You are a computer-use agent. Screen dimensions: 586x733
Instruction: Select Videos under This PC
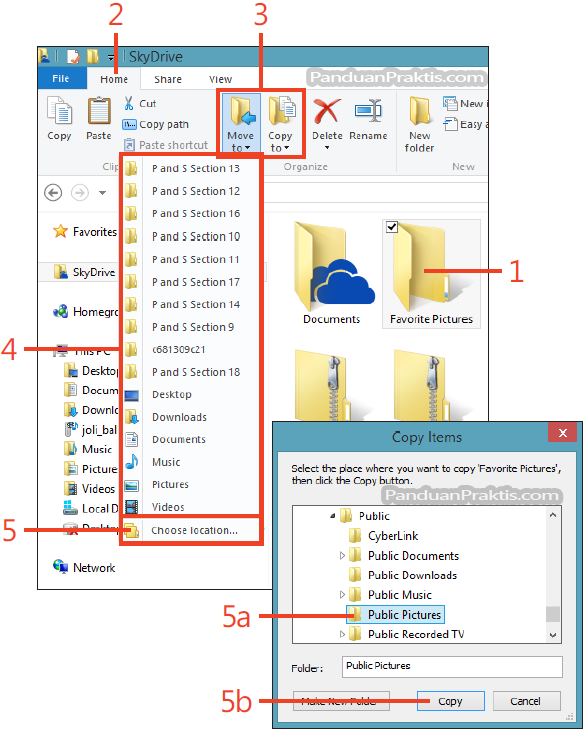coord(90,489)
